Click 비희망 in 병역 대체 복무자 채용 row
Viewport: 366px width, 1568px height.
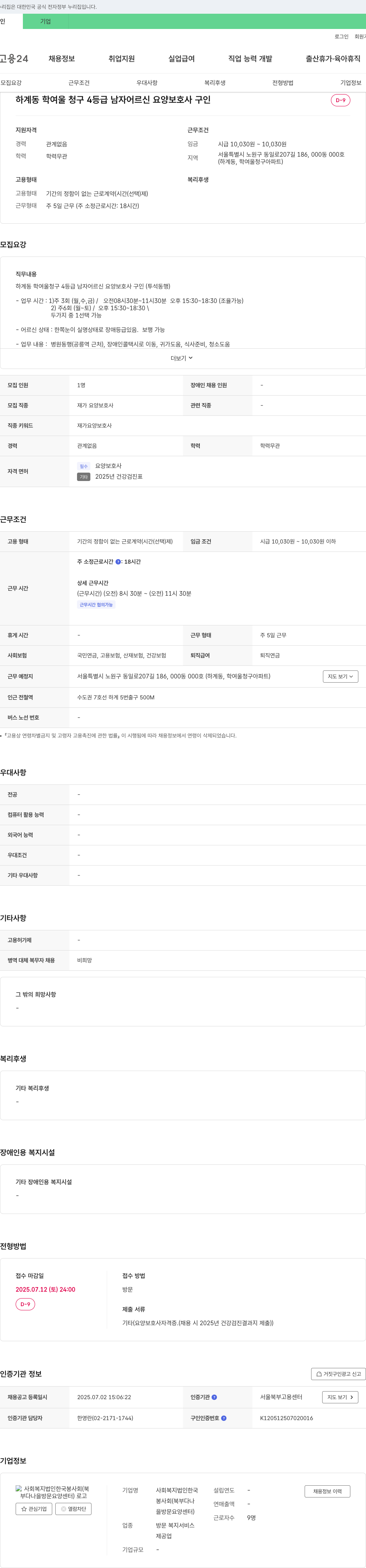tap(85, 960)
